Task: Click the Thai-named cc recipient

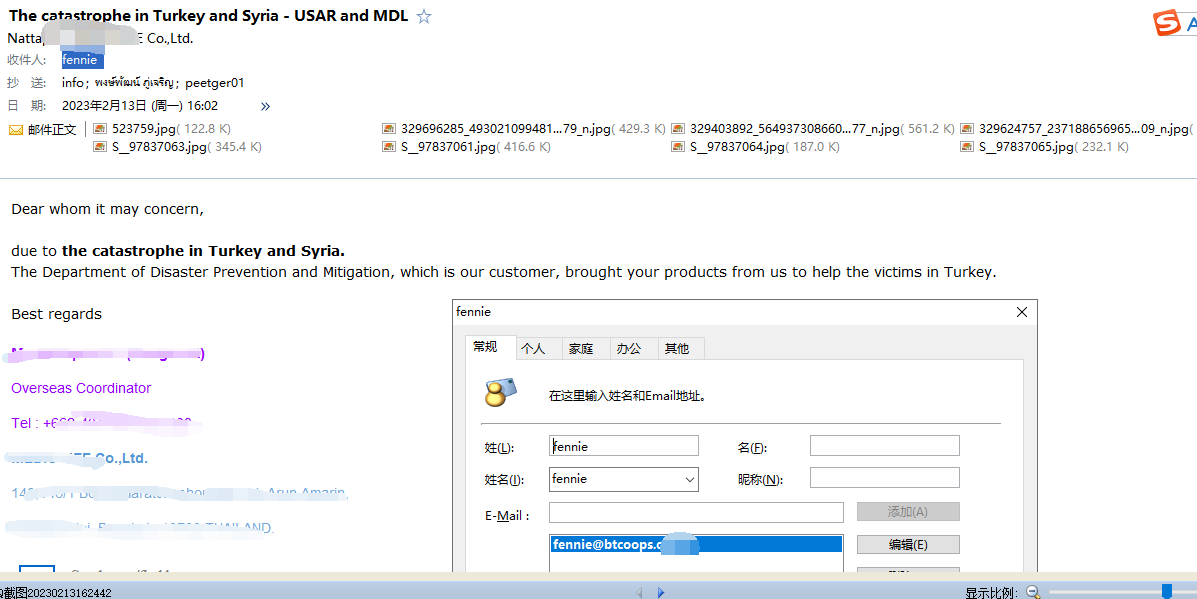Action: [x=136, y=82]
